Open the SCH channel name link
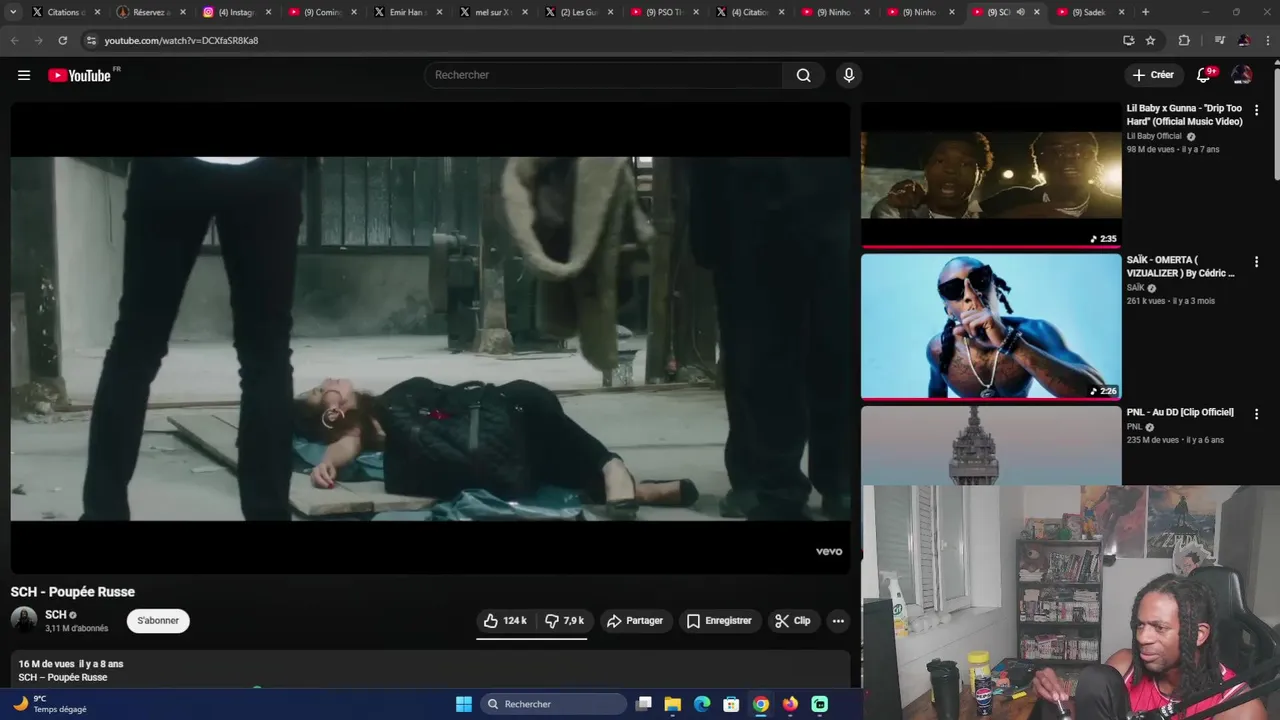 click(56, 615)
